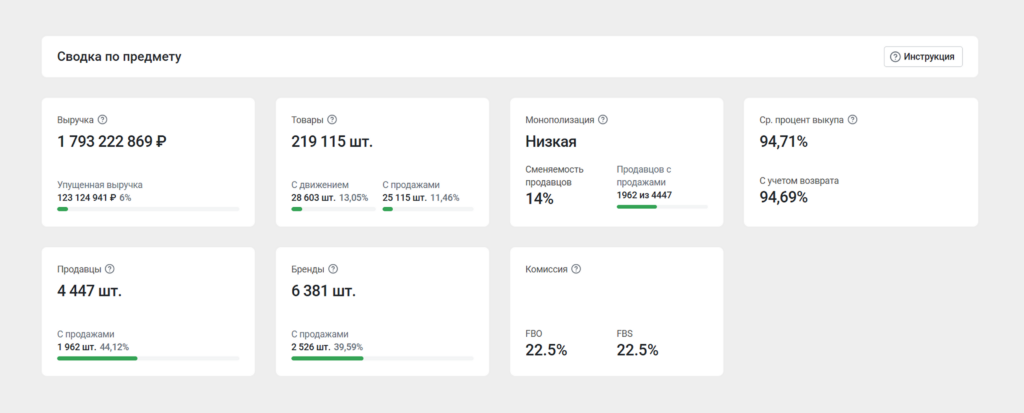Click the Продавцов с продажами progress bar

(x=662, y=207)
